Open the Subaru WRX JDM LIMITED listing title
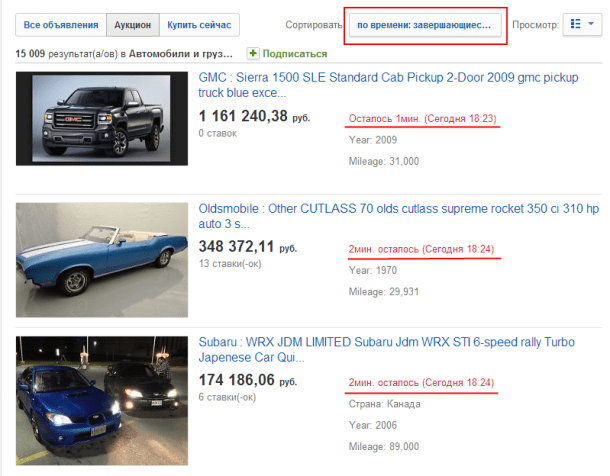Viewport: 610px width, 476px height. click(x=386, y=349)
